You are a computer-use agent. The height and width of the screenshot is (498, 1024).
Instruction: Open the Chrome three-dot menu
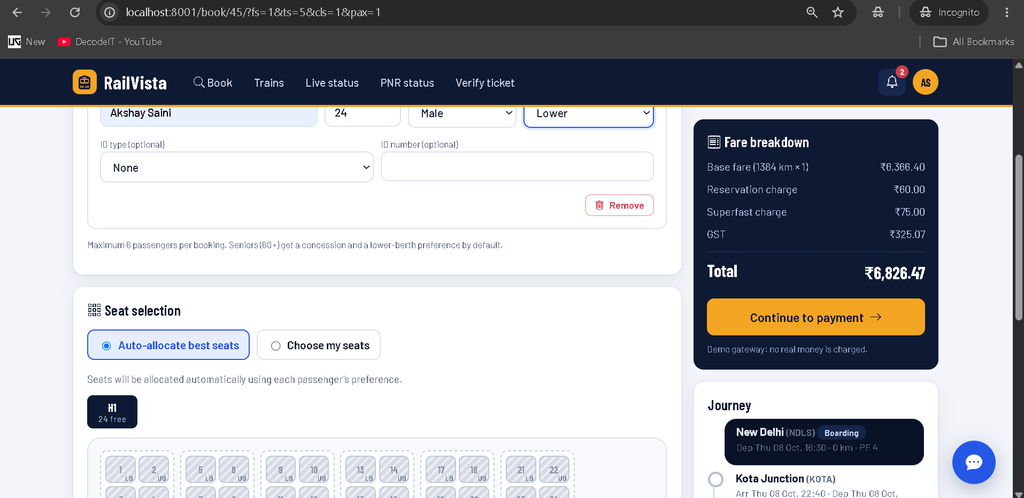point(1006,12)
